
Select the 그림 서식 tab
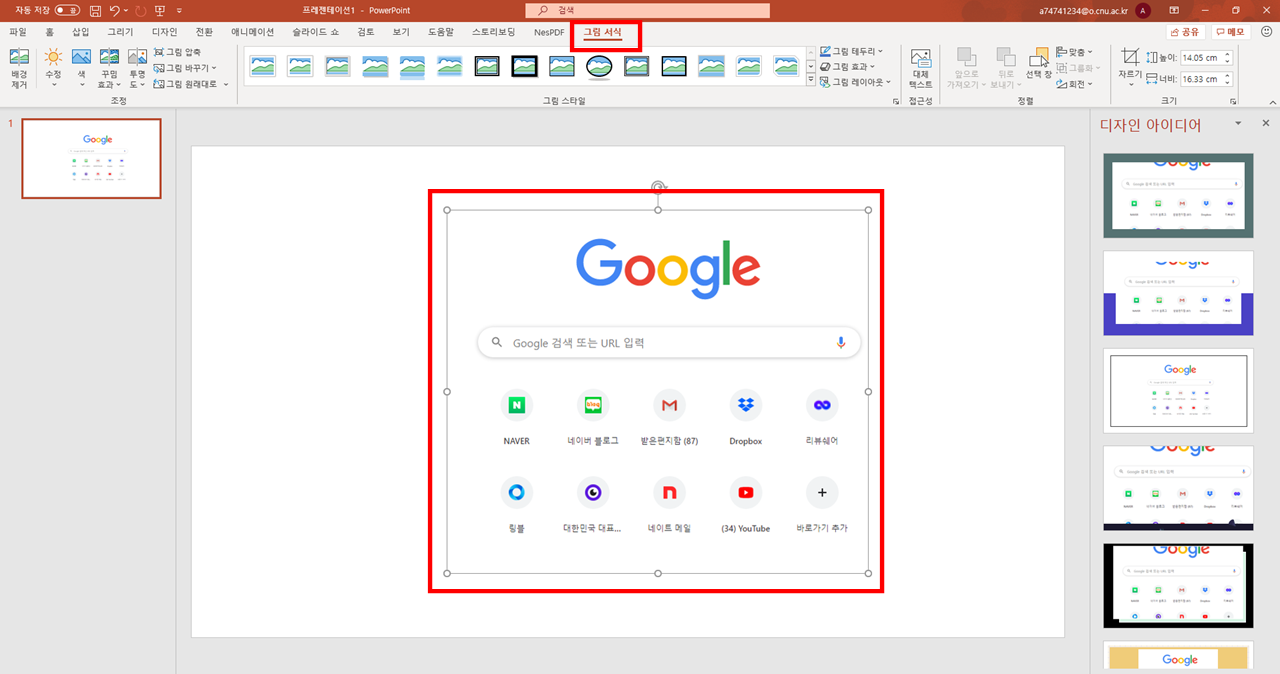pos(602,32)
